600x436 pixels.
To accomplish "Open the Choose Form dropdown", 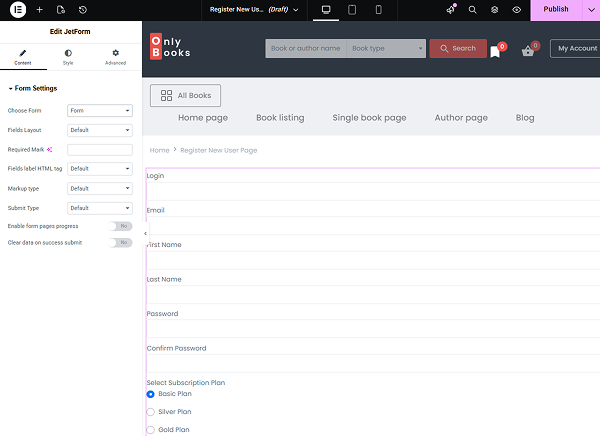I will (x=100, y=111).
